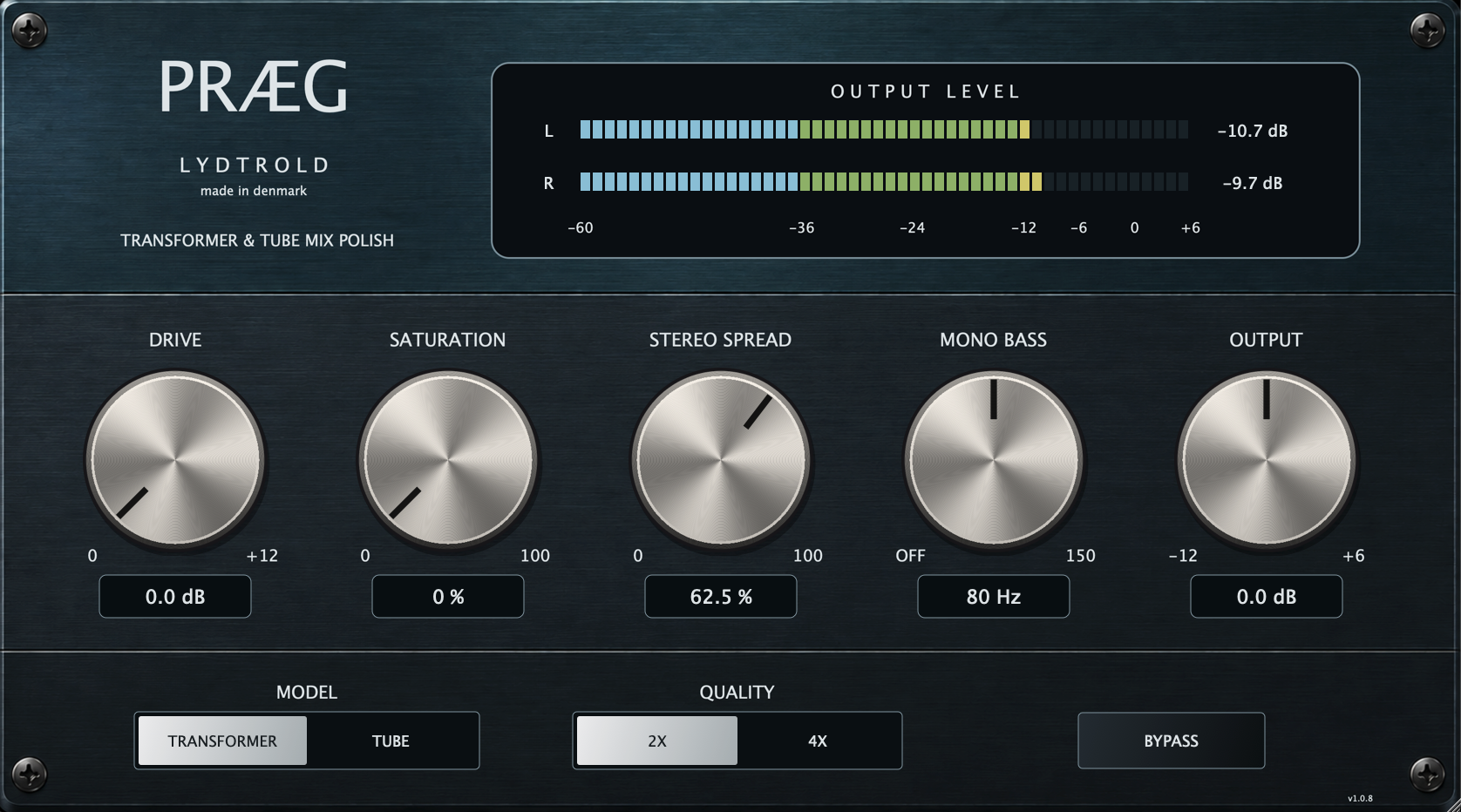
Task: Click the MONO BASS label
Action: pos(993,340)
